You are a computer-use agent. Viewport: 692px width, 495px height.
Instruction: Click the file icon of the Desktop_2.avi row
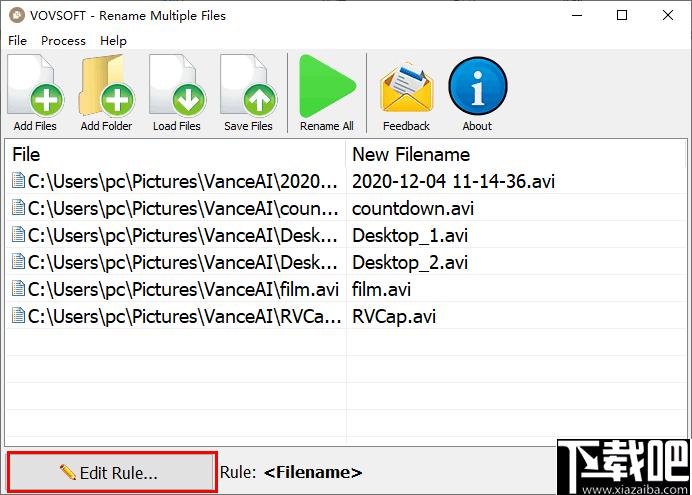click(18, 262)
